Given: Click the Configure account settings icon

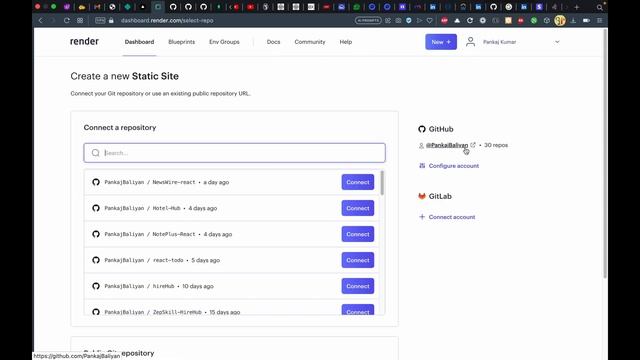Looking at the screenshot, I should (x=422, y=166).
